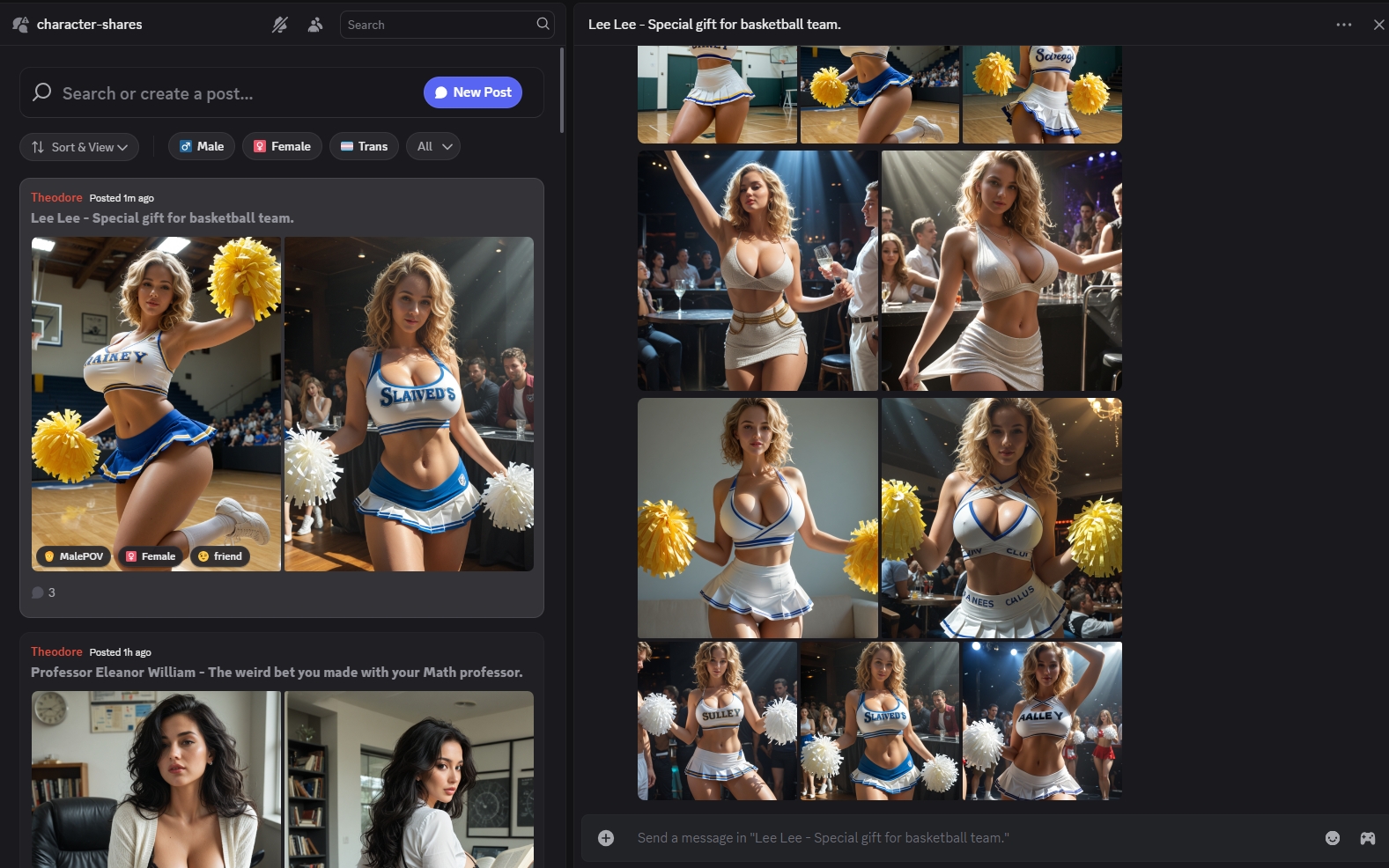Open the Sort & View dropdown

pos(79,147)
